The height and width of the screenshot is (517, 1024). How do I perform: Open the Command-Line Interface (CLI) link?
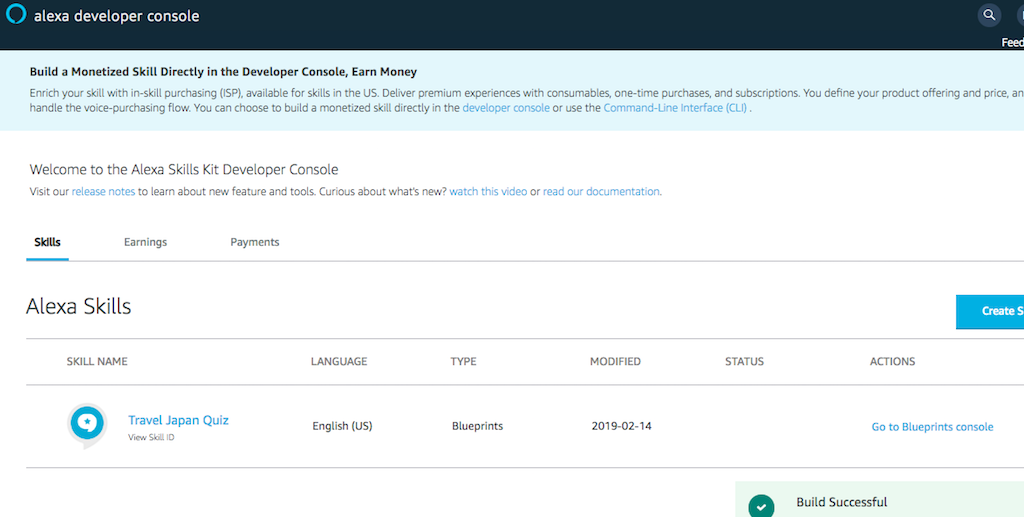pyautogui.click(x=675, y=108)
